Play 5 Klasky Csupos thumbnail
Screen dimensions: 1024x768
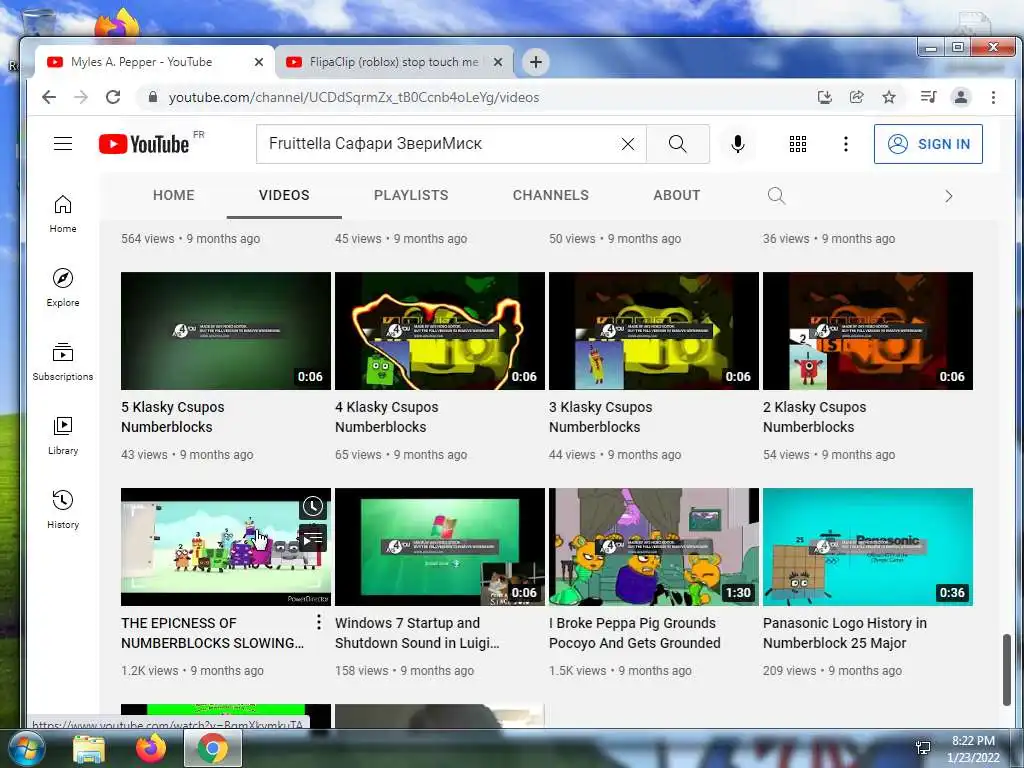[x=226, y=331]
